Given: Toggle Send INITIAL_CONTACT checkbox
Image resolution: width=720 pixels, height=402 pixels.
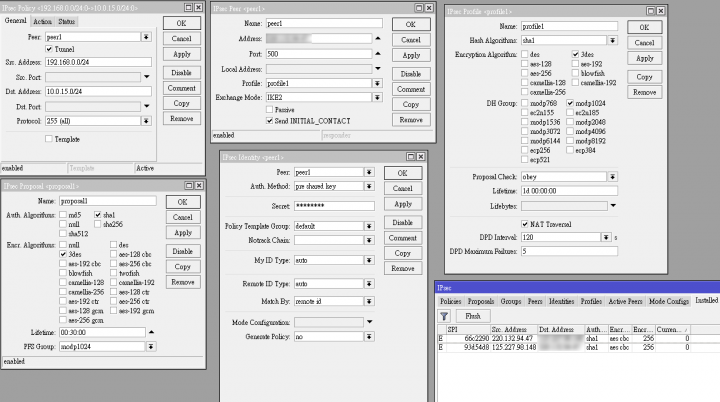Looking at the screenshot, I should point(270,121).
